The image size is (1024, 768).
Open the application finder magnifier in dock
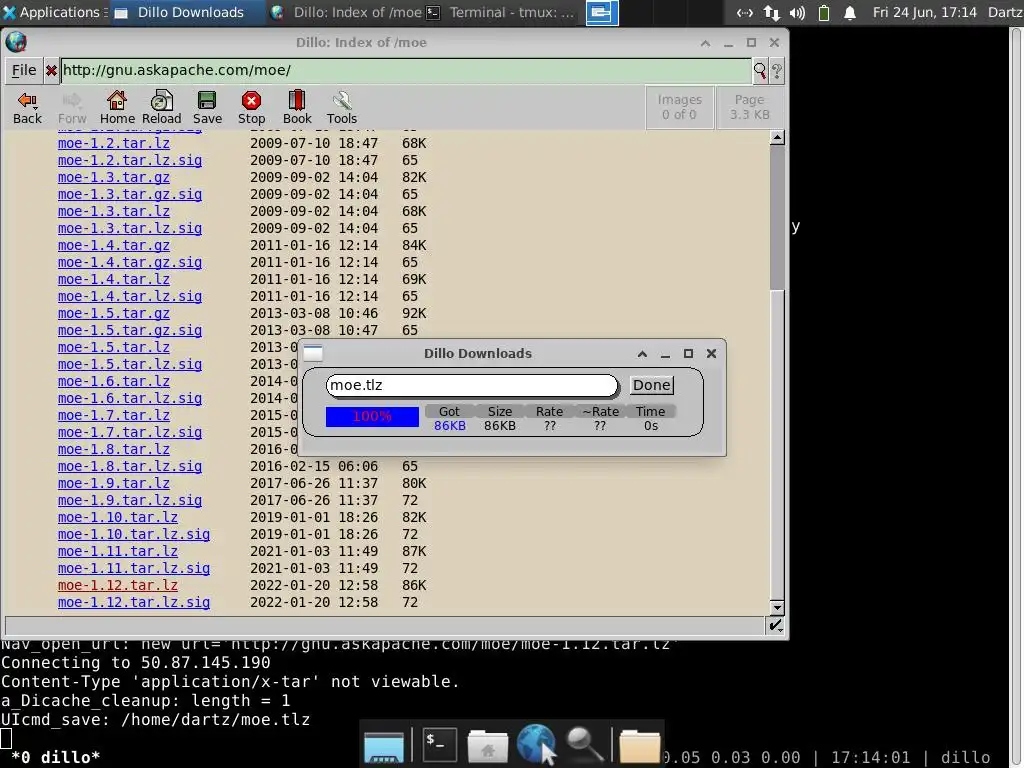click(x=584, y=744)
